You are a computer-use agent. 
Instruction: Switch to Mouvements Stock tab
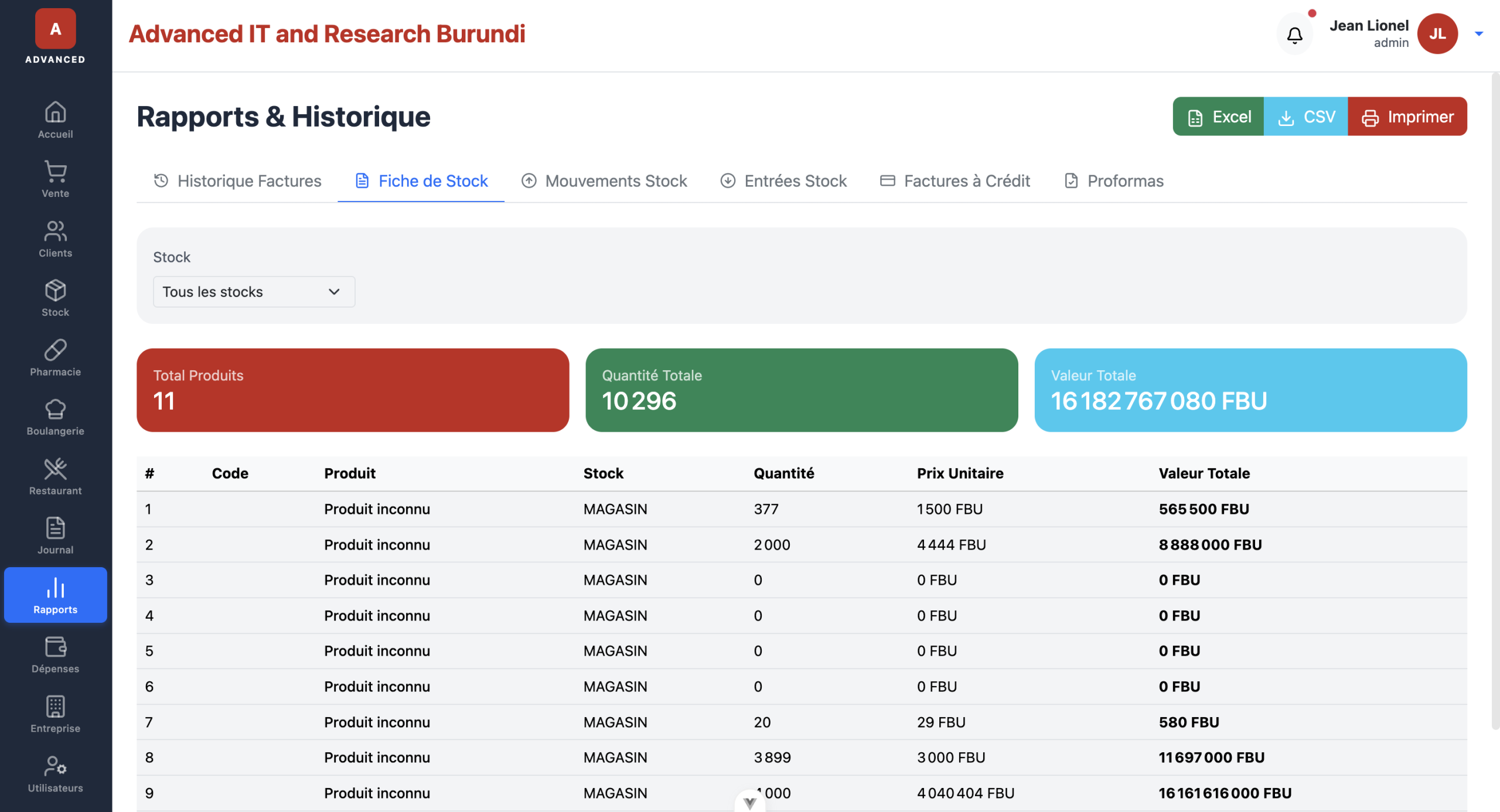coord(604,181)
